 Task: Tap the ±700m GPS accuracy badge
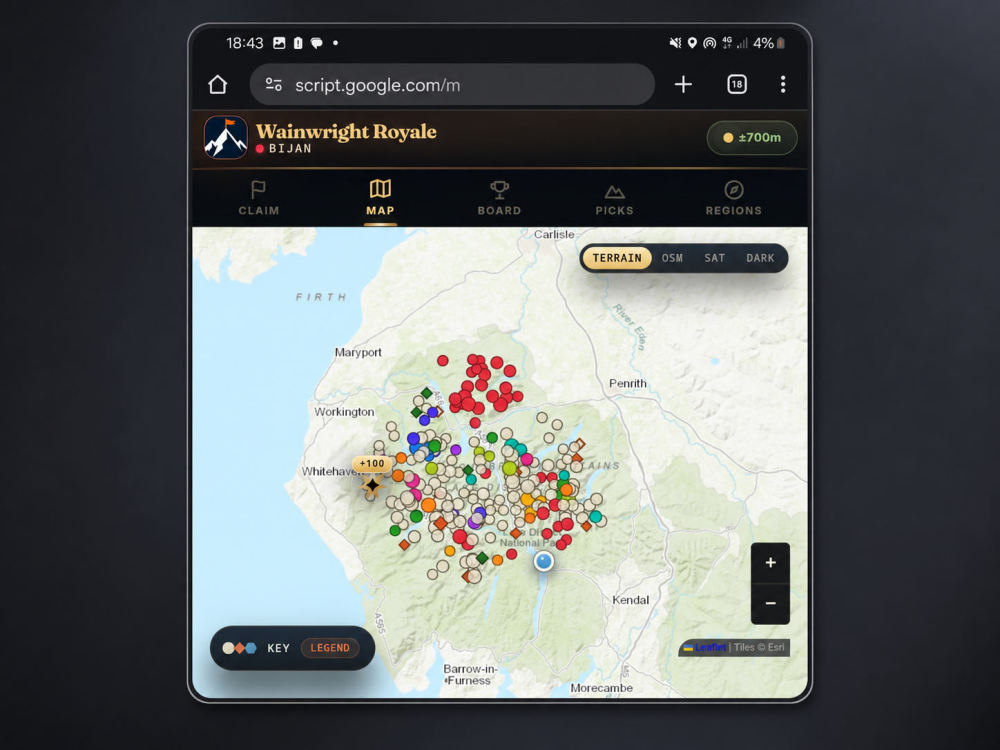pyautogui.click(x=752, y=137)
